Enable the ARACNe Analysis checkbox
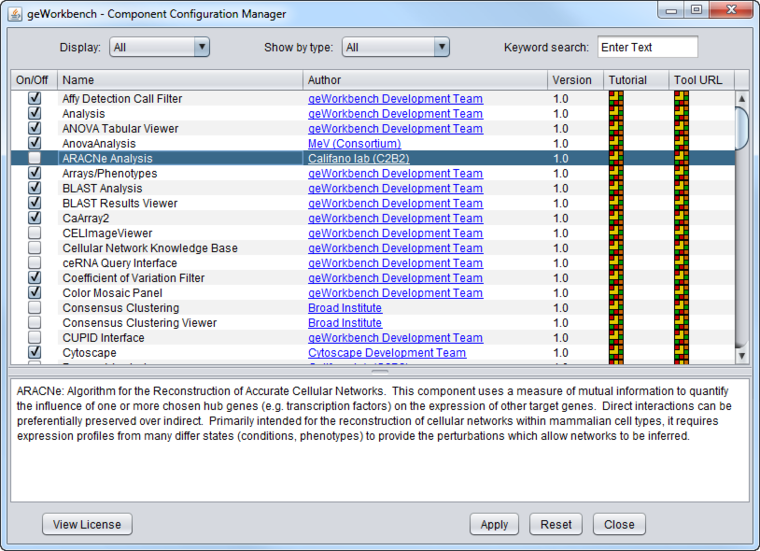The width and height of the screenshot is (760, 551). [x=35, y=159]
